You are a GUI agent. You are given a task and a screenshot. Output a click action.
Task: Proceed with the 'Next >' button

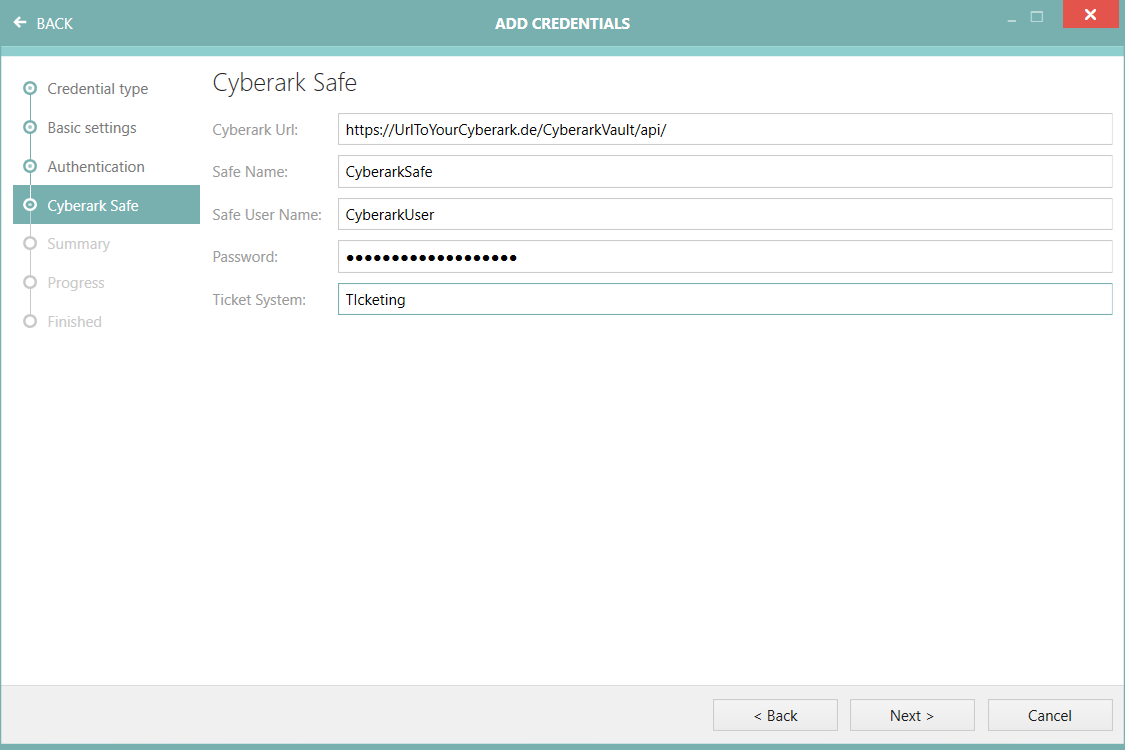[x=911, y=715]
